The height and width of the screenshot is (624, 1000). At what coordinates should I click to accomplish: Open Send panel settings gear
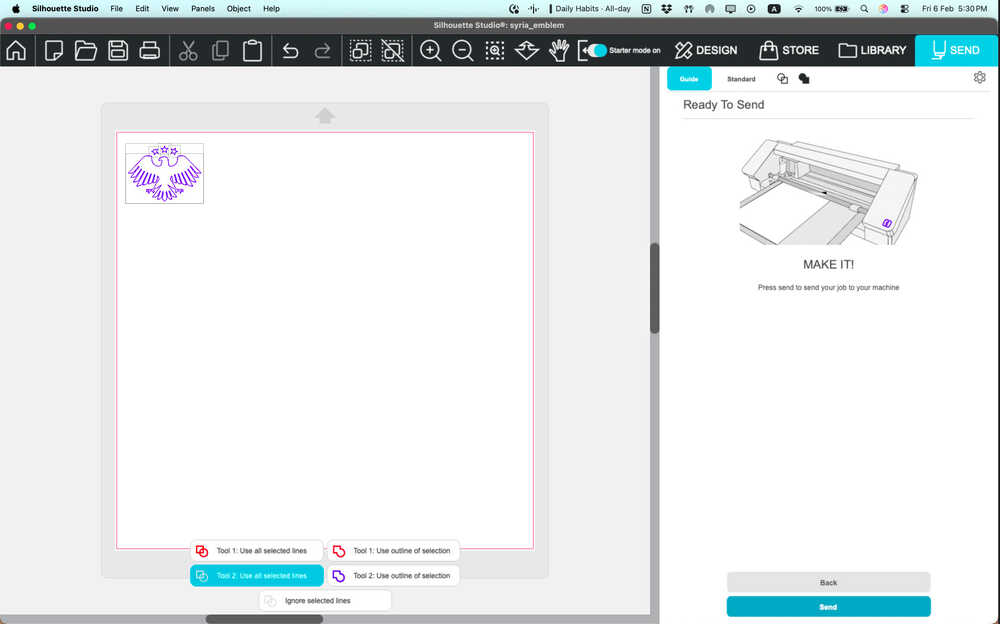coord(980,77)
